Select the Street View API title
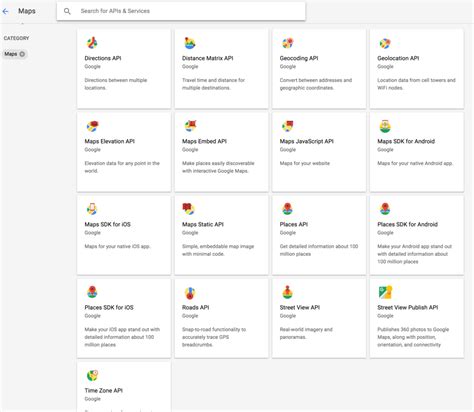474x412 pixels. click(x=299, y=307)
